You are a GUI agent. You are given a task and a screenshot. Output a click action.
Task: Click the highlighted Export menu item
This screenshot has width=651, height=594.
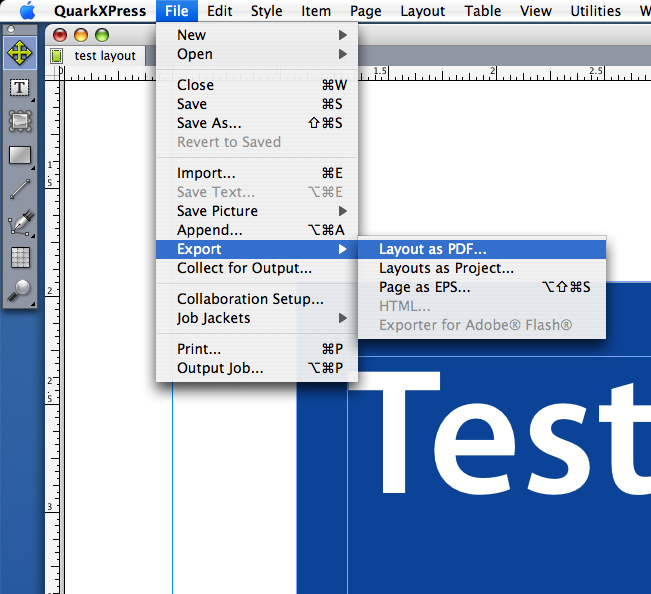point(257,249)
